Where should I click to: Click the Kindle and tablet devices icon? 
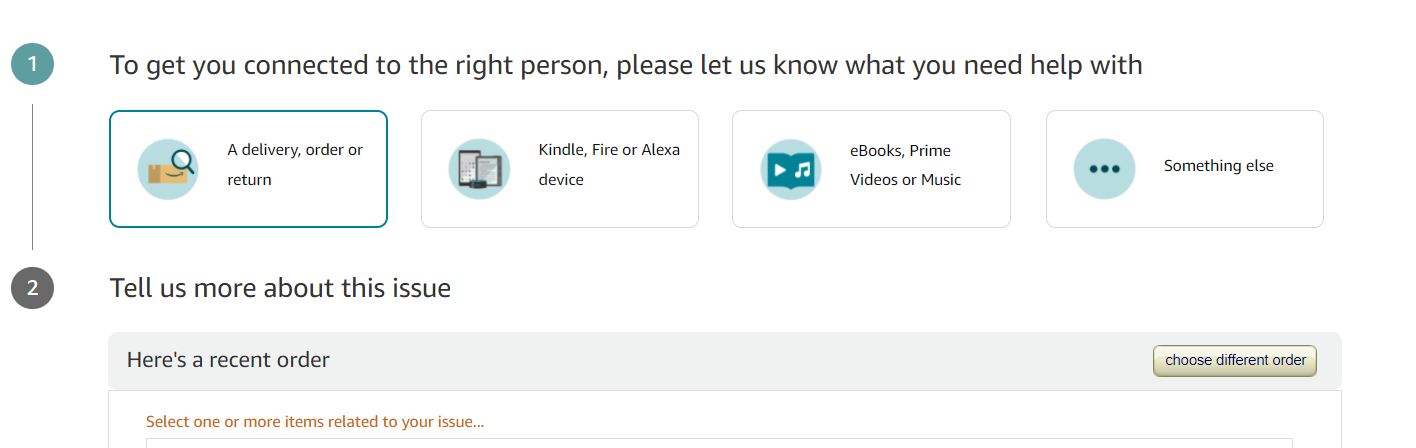(x=479, y=169)
